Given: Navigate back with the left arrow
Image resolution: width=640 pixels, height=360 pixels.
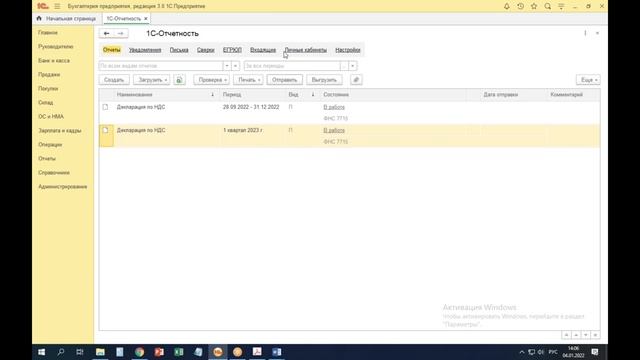Looking at the screenshot, I should pos(107,33).
